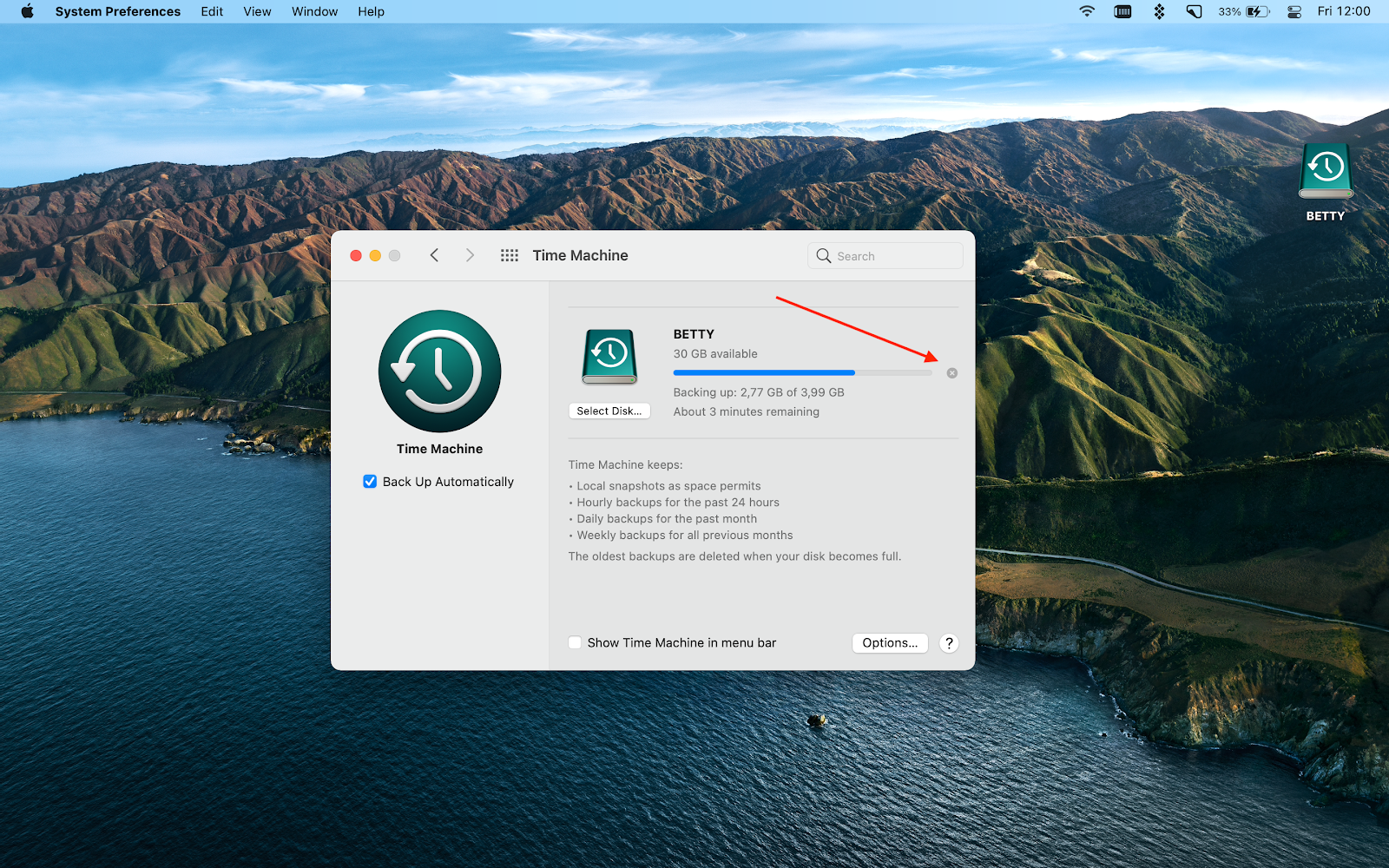Click Backing up: 2,77 GB of 3,99 GB
The height and width of the screenshot is (868, 1389).
759,392
